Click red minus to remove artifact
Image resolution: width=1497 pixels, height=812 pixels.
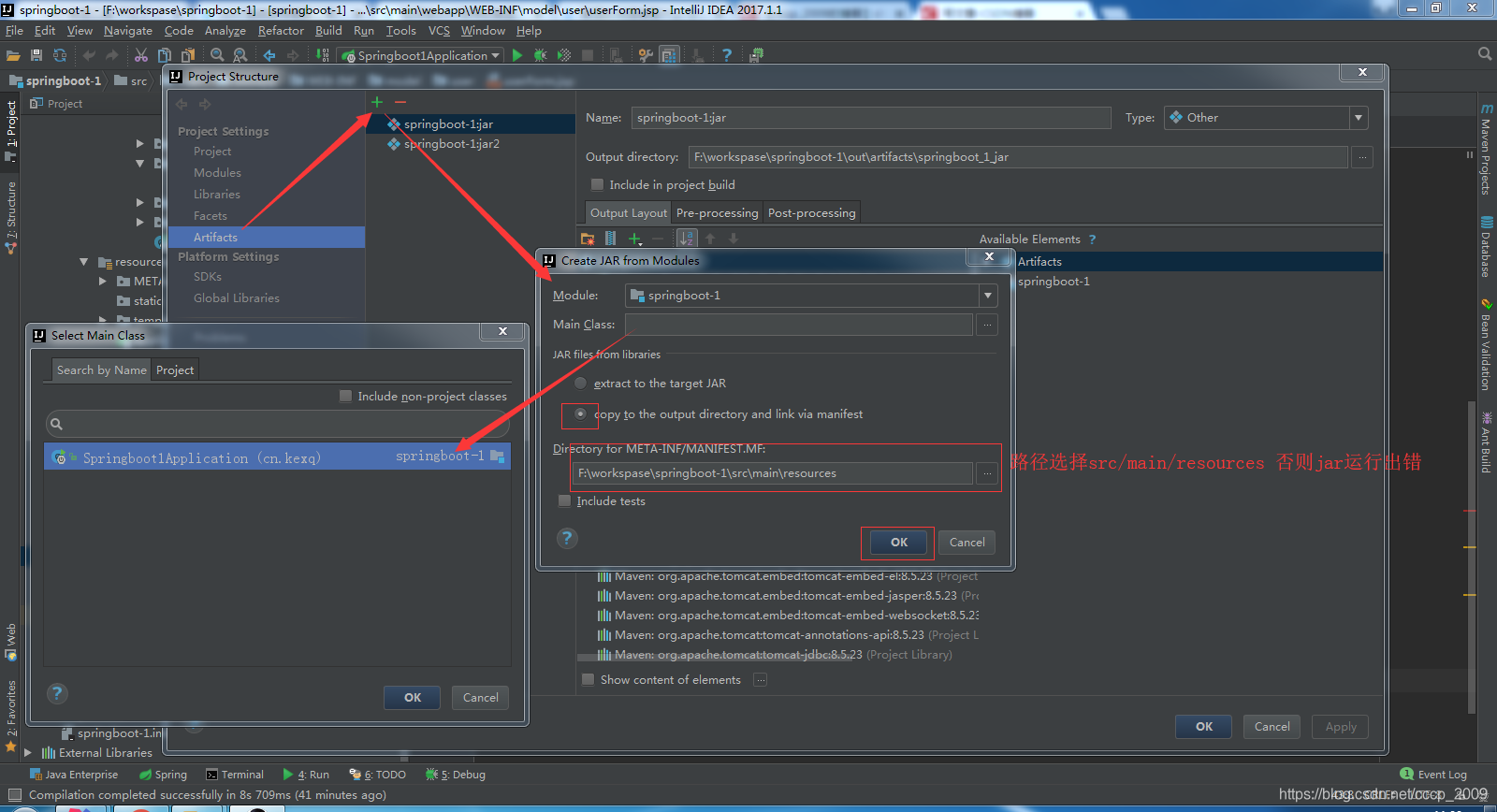(x=400, y=101)
